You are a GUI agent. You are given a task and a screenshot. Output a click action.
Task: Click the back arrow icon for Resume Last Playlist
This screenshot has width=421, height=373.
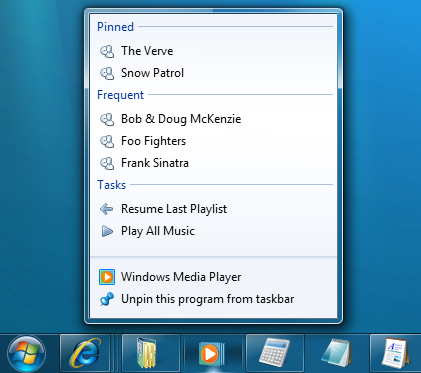[x=107, y=209]
